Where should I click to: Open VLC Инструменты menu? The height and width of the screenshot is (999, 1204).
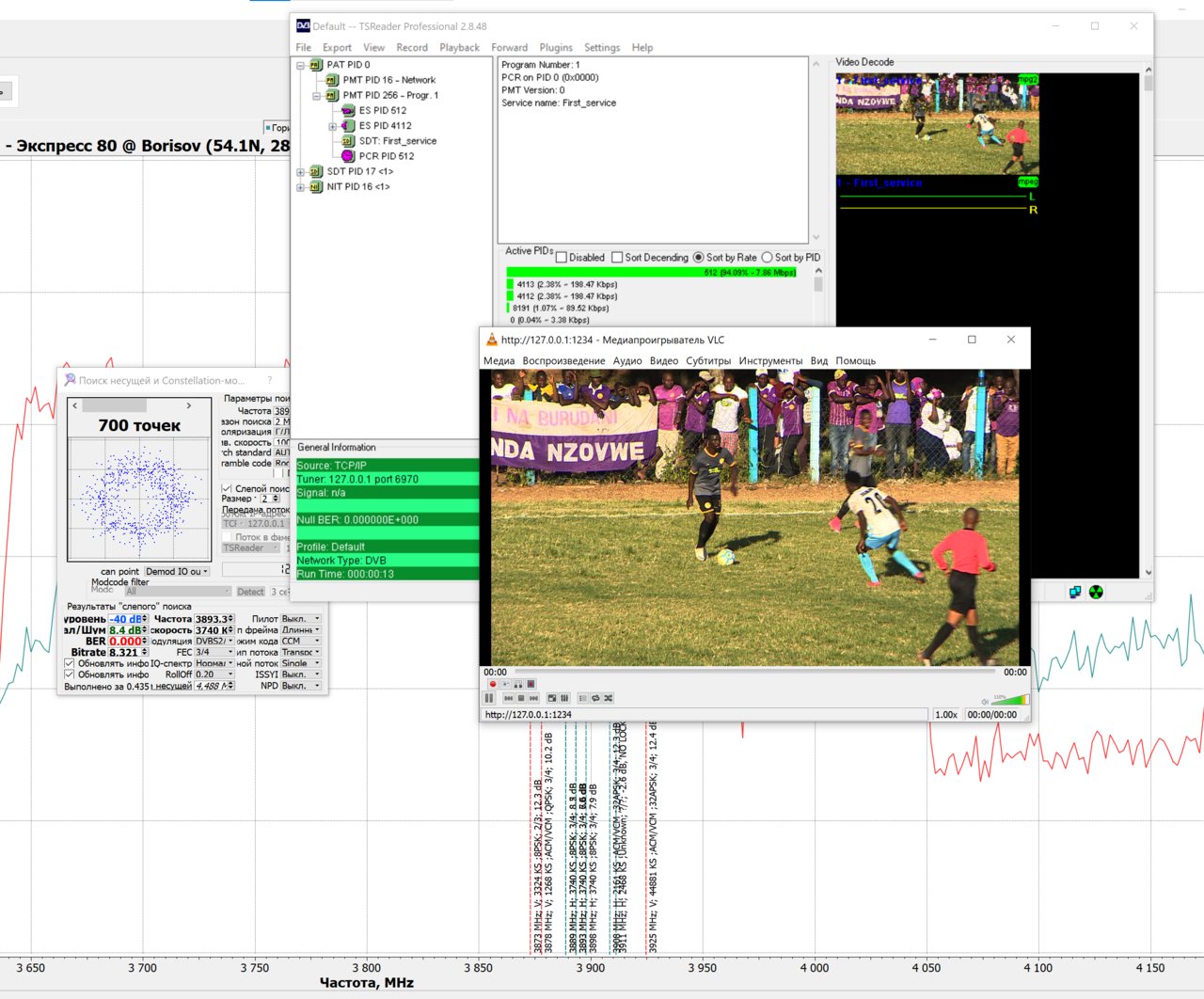pyautogui.click(x=770, y=360)
